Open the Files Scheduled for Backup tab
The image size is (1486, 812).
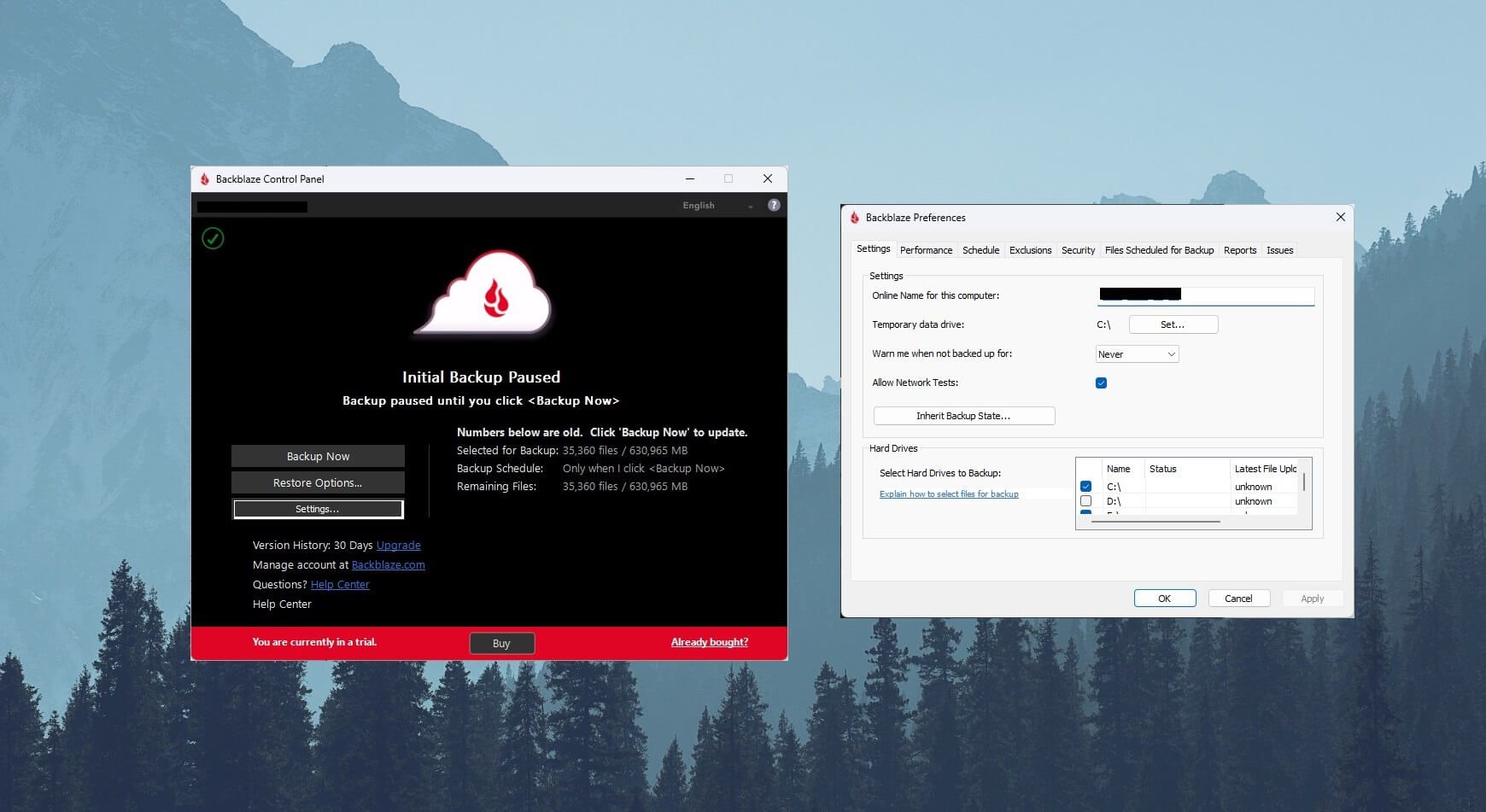(1159, 250)
